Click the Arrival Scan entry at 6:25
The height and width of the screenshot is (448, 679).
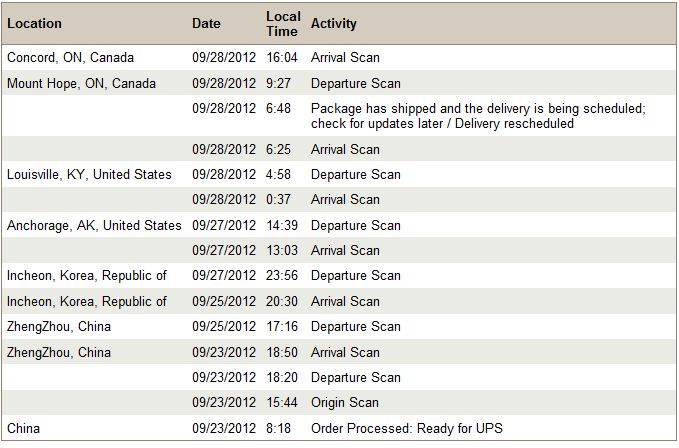pyautogui.click(x=345, y=149)
